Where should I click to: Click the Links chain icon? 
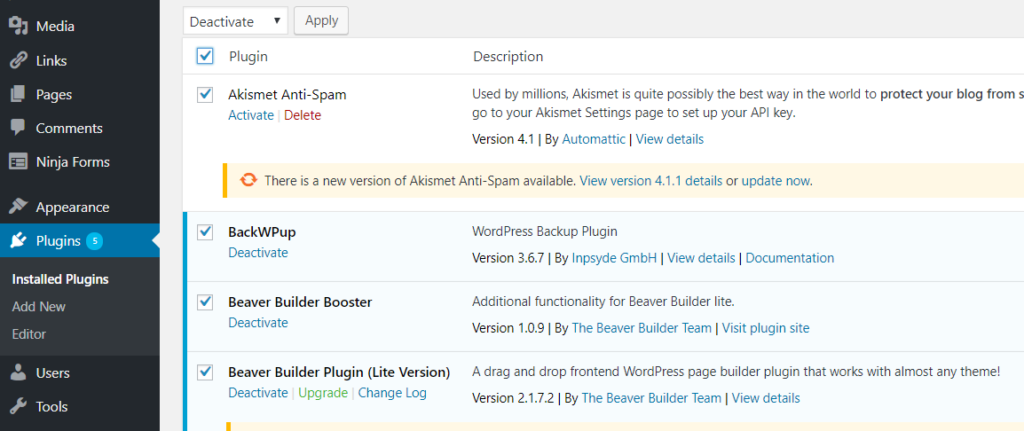(x=19, y=60)
